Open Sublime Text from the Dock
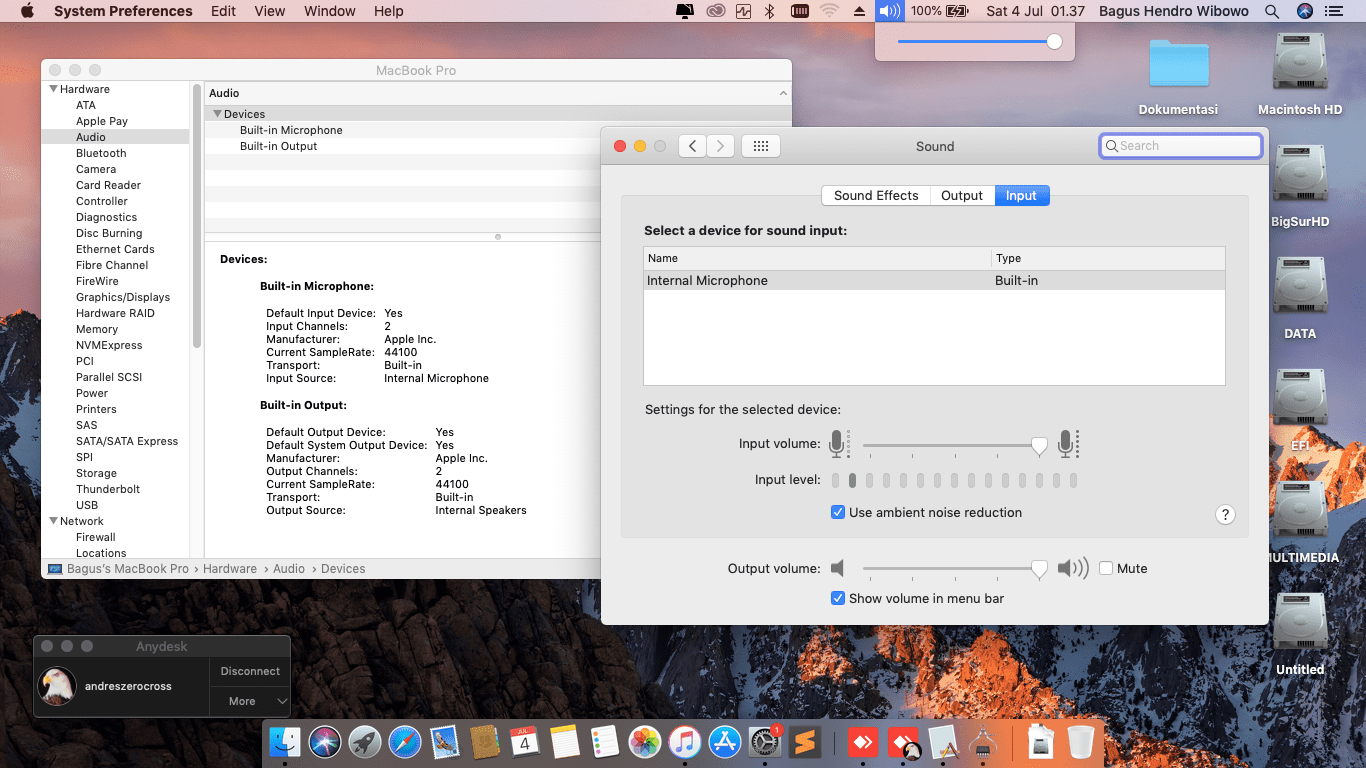The image size is (1366, 768). (804, 742)
